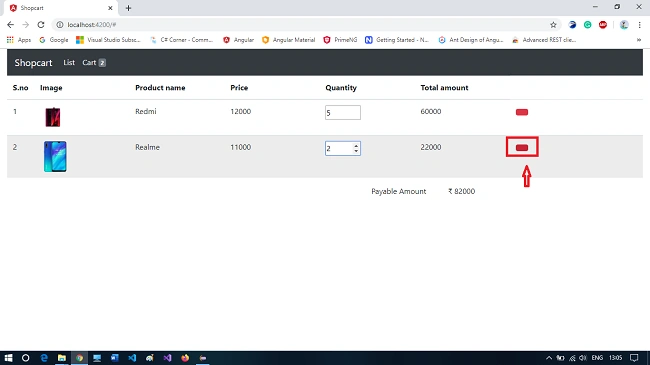Screen dimensions: 650x365
Task: Open the C# Corner bookmark
Action: [182, 40]
